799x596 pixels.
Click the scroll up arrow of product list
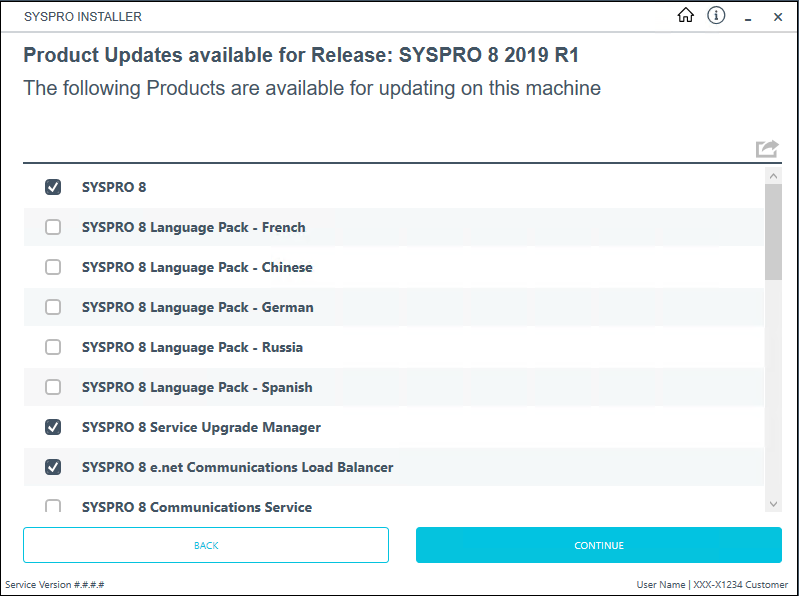tap(773, 176)
